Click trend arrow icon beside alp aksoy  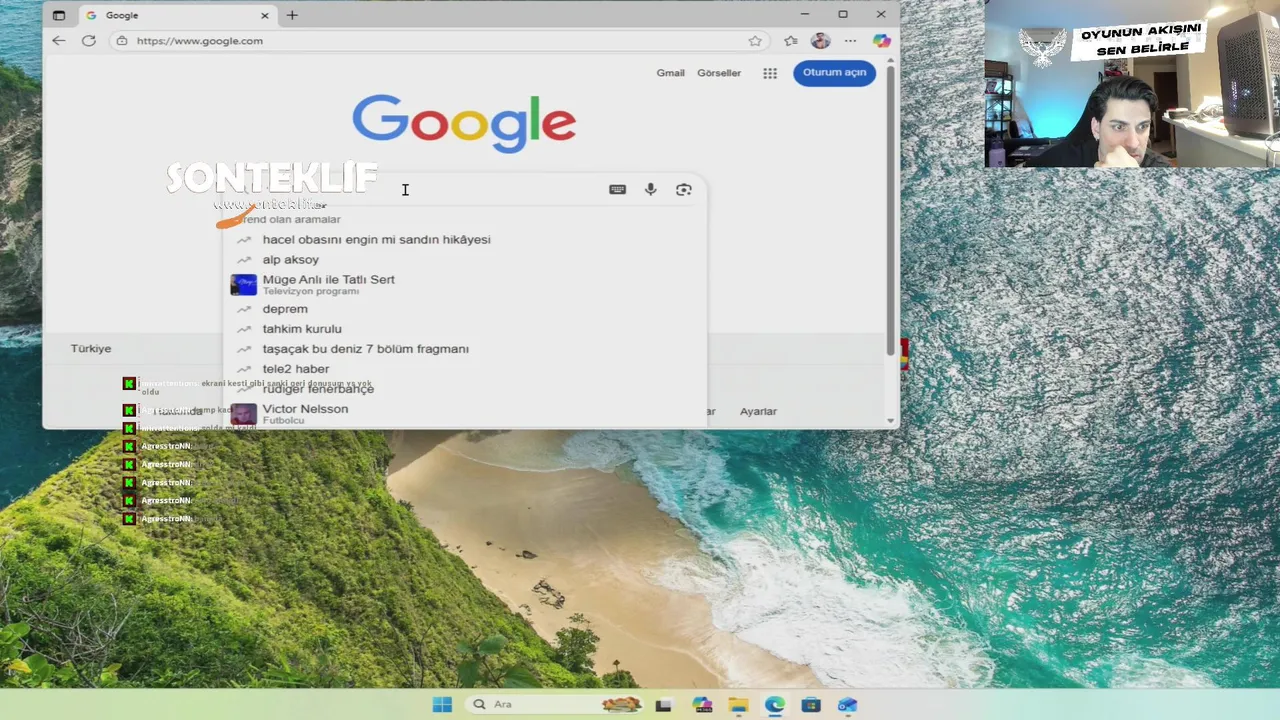(243, 260)
